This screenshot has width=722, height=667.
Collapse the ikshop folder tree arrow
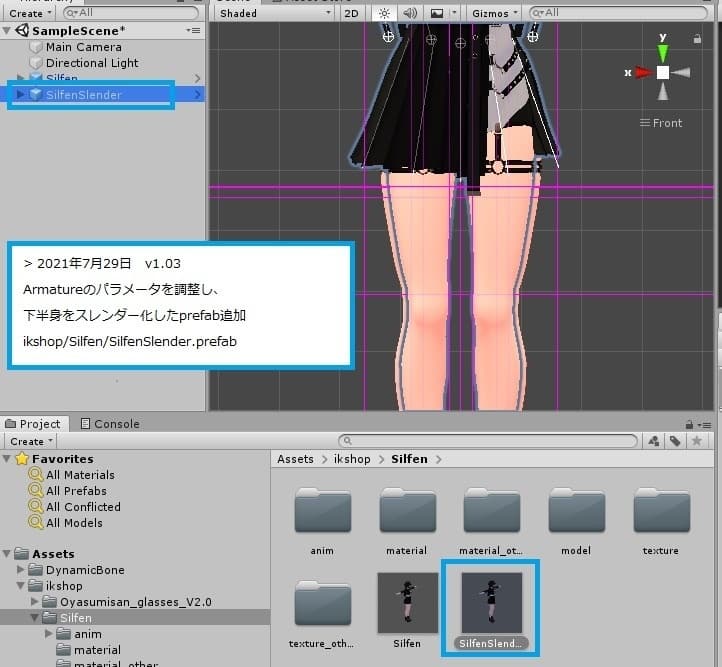click(21, 586)
